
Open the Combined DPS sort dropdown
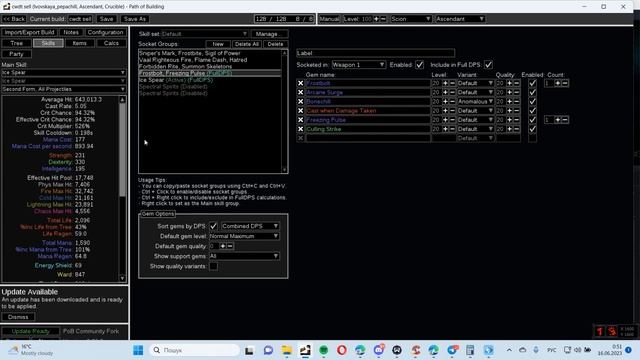[250, 226]
